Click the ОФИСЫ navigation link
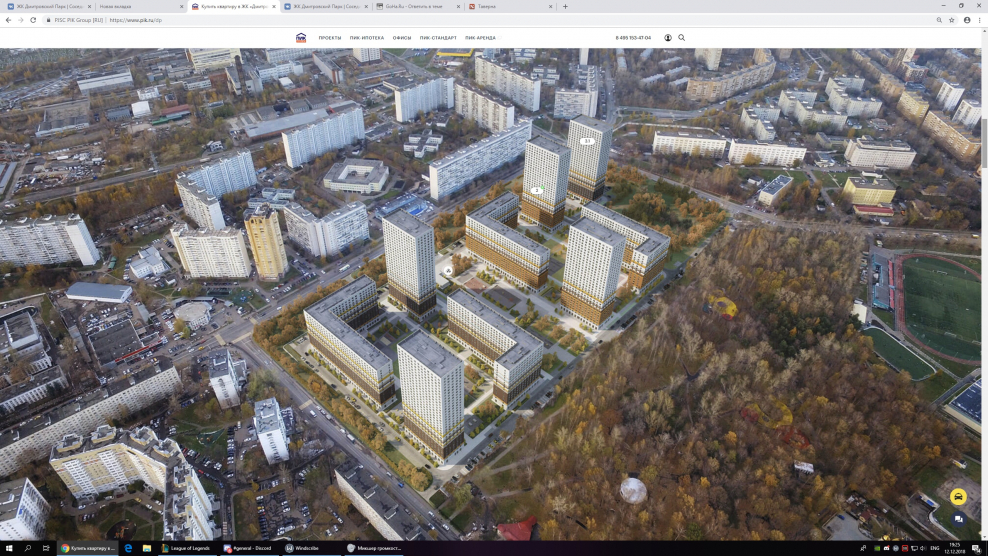This screenshot has height=556, width=988. (x=402, y=38)
